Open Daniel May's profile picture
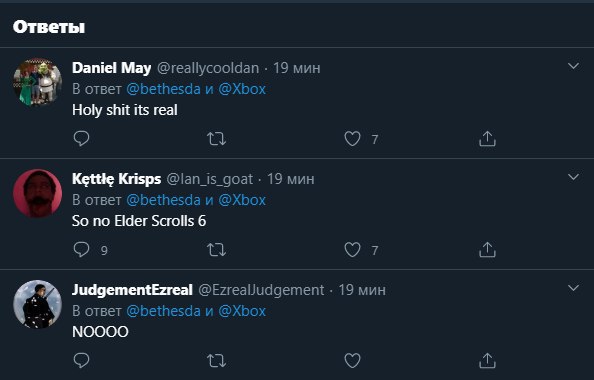The image size is (594, 380). click(38, 82)
